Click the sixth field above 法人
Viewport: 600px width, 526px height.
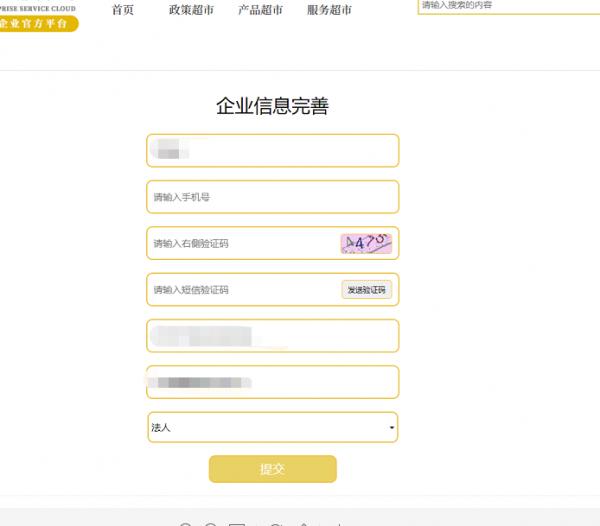tap(273, 382)
